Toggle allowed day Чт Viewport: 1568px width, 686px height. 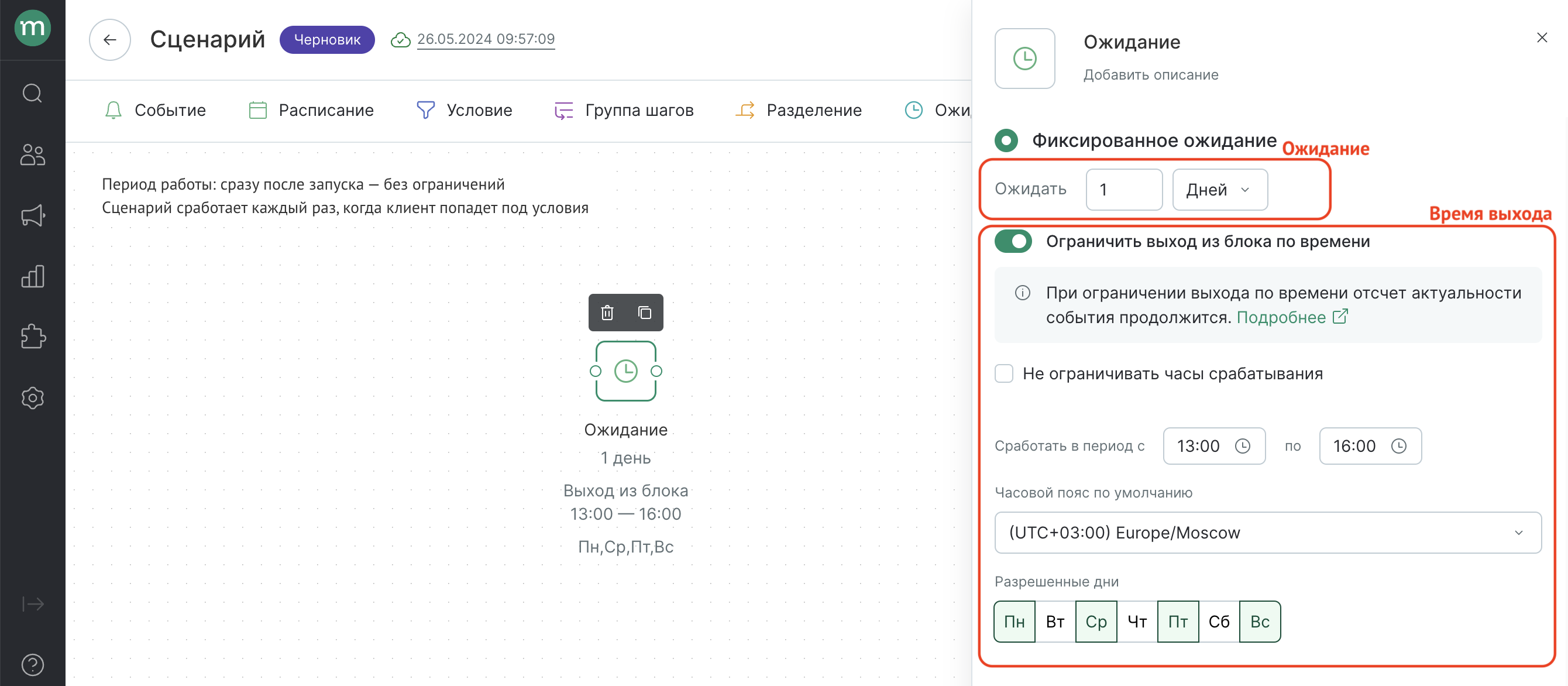[1137, 622]
